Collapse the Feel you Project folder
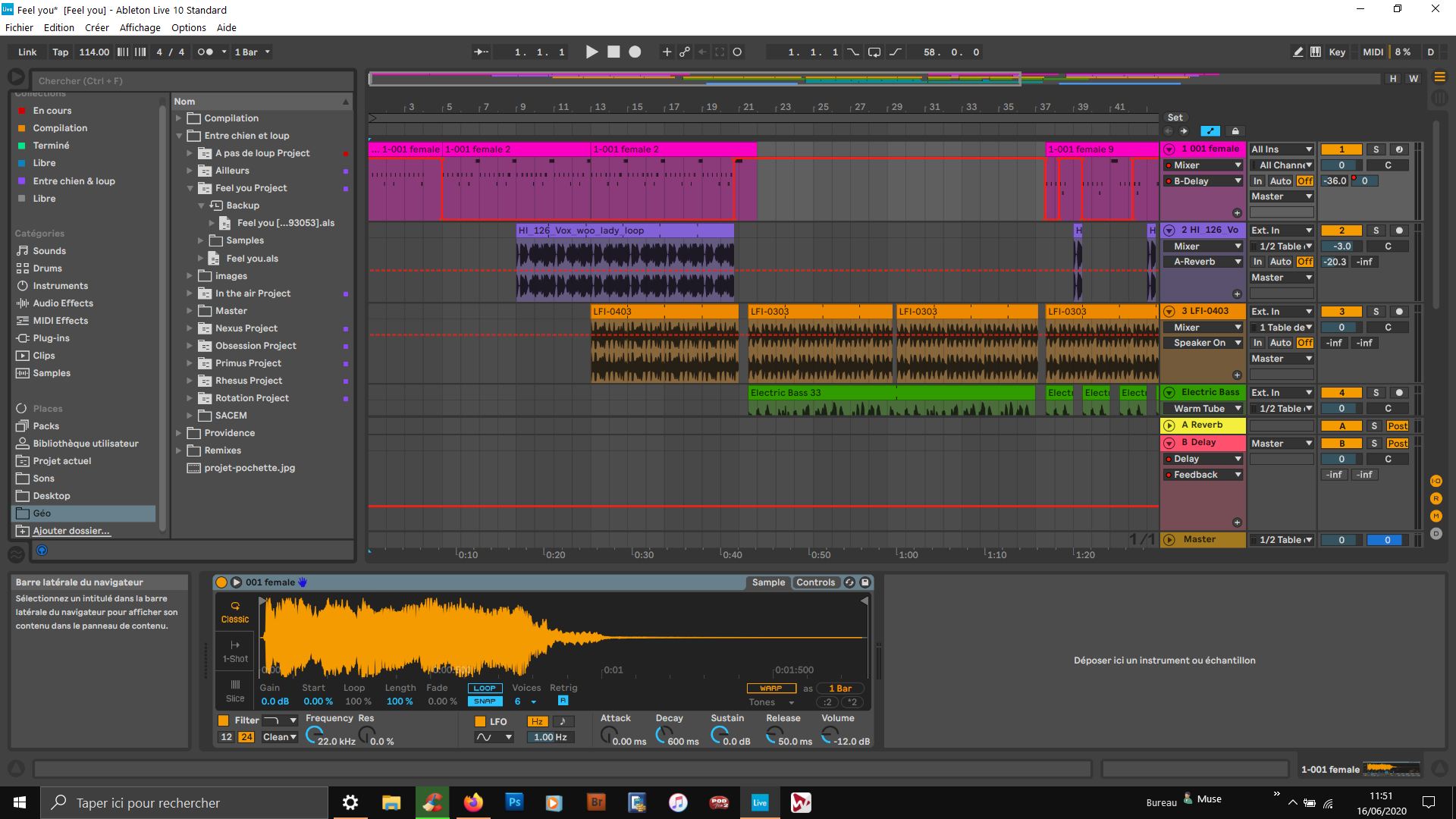This screenshot has width=1456, height=819. pos(190,187)
